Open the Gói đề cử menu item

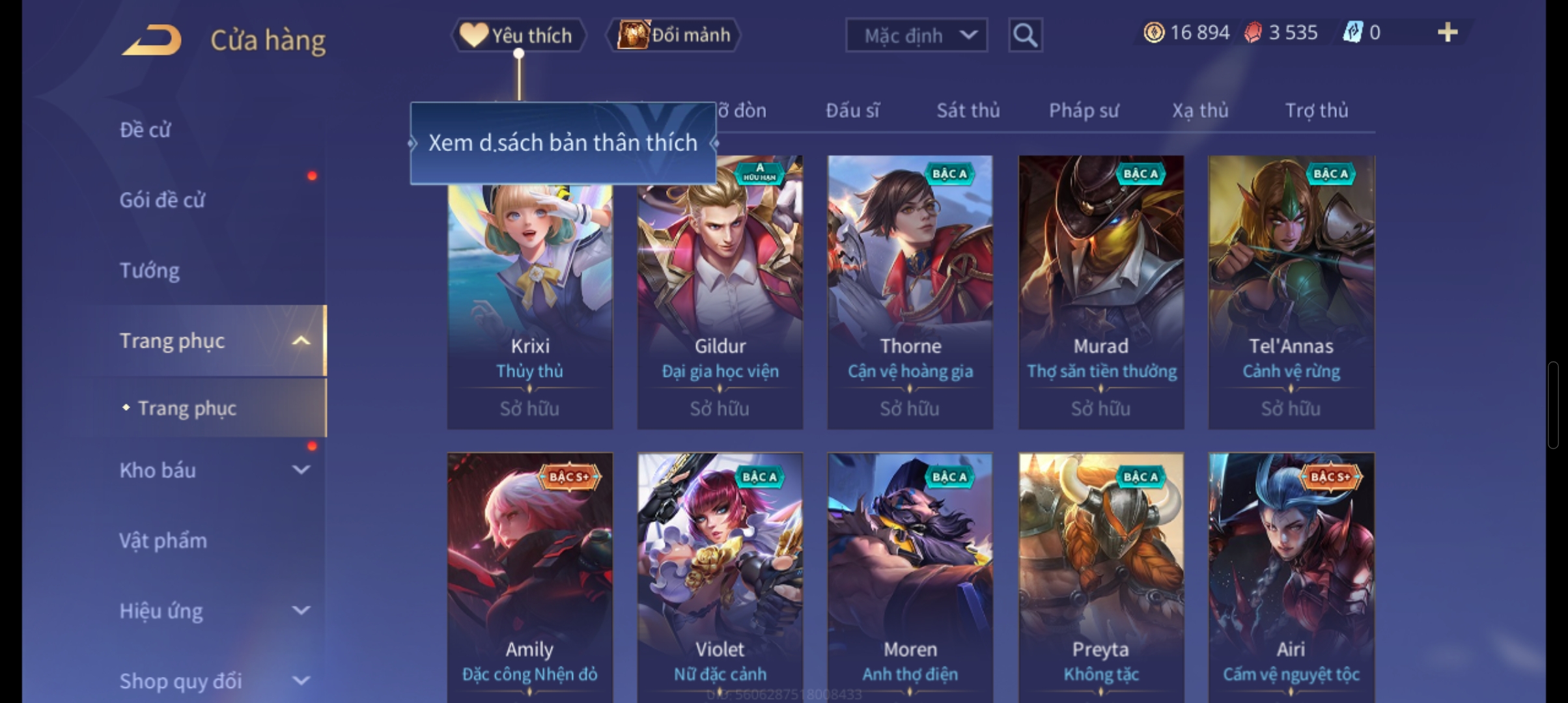click(x=162, y=200)
